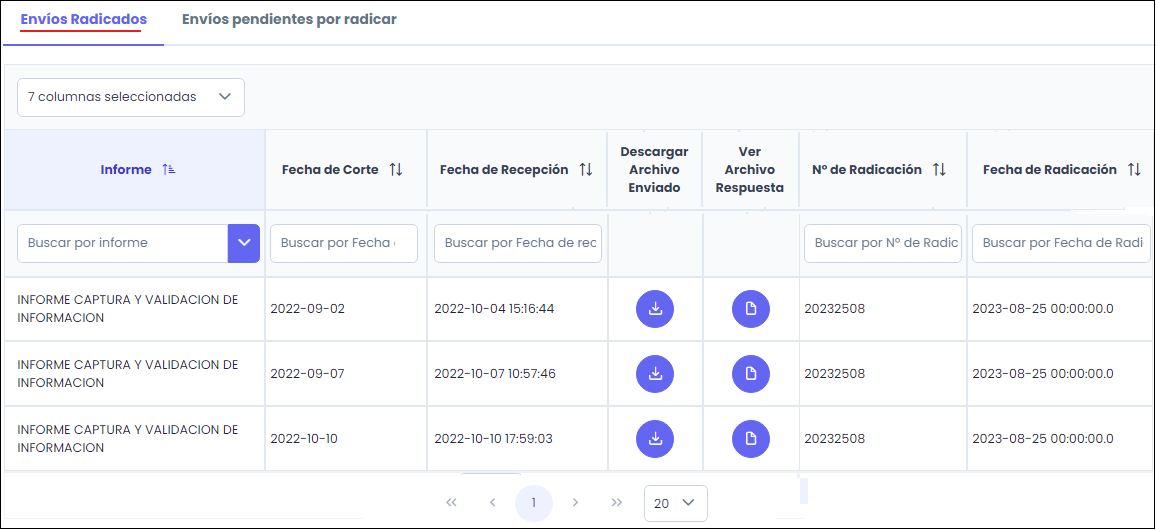Switch to Envíos pendientes por radicar tab
The height and width of the screenshot is (530, 1156).
click(x=289, y=19)
